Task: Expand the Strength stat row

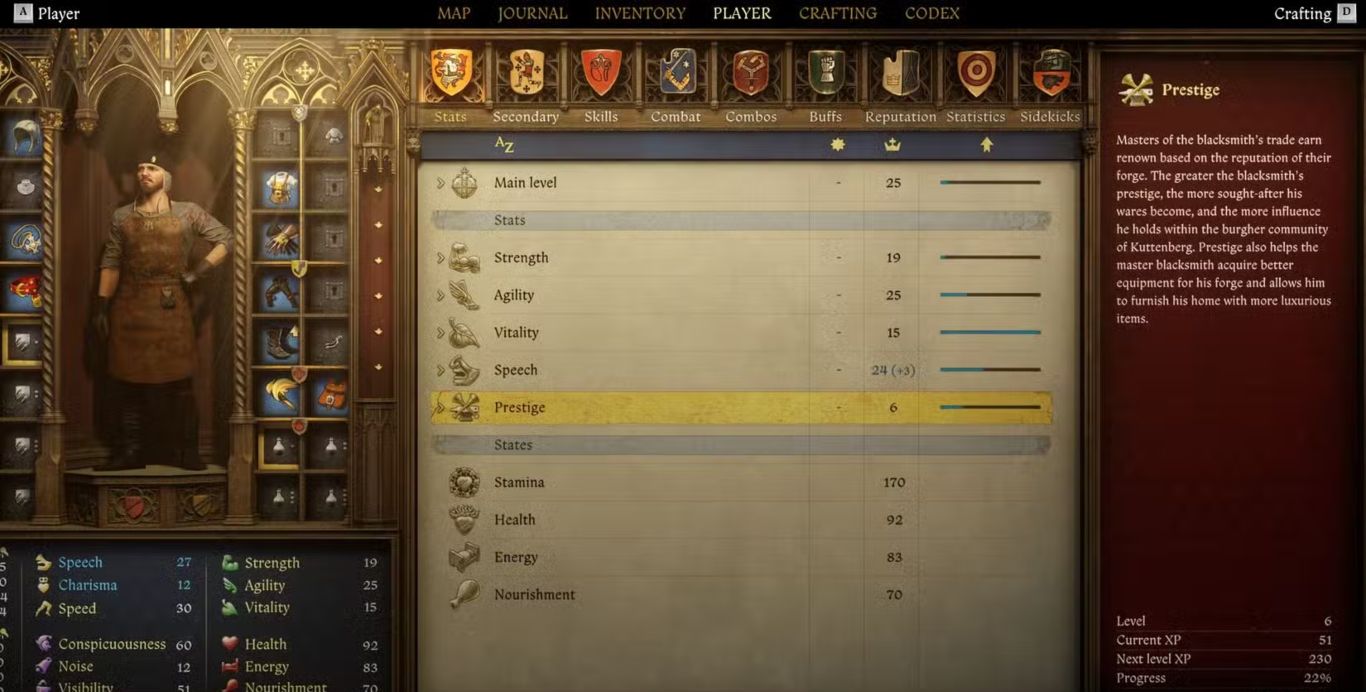Action: coord(440,258)
